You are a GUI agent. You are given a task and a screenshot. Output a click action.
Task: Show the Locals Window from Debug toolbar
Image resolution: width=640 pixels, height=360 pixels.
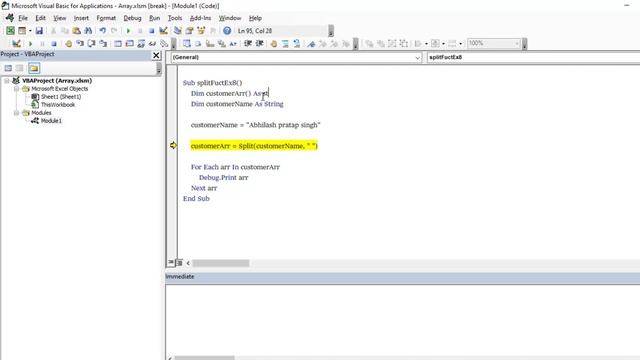pos(118,43)
